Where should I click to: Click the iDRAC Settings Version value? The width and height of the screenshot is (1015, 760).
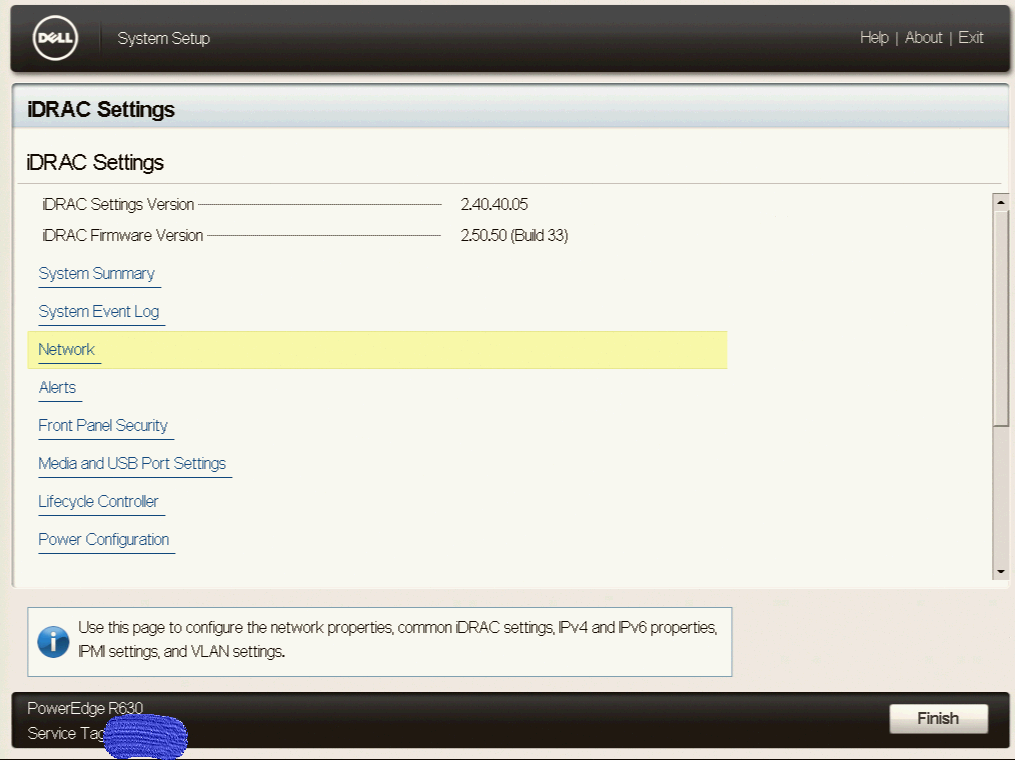494,205
